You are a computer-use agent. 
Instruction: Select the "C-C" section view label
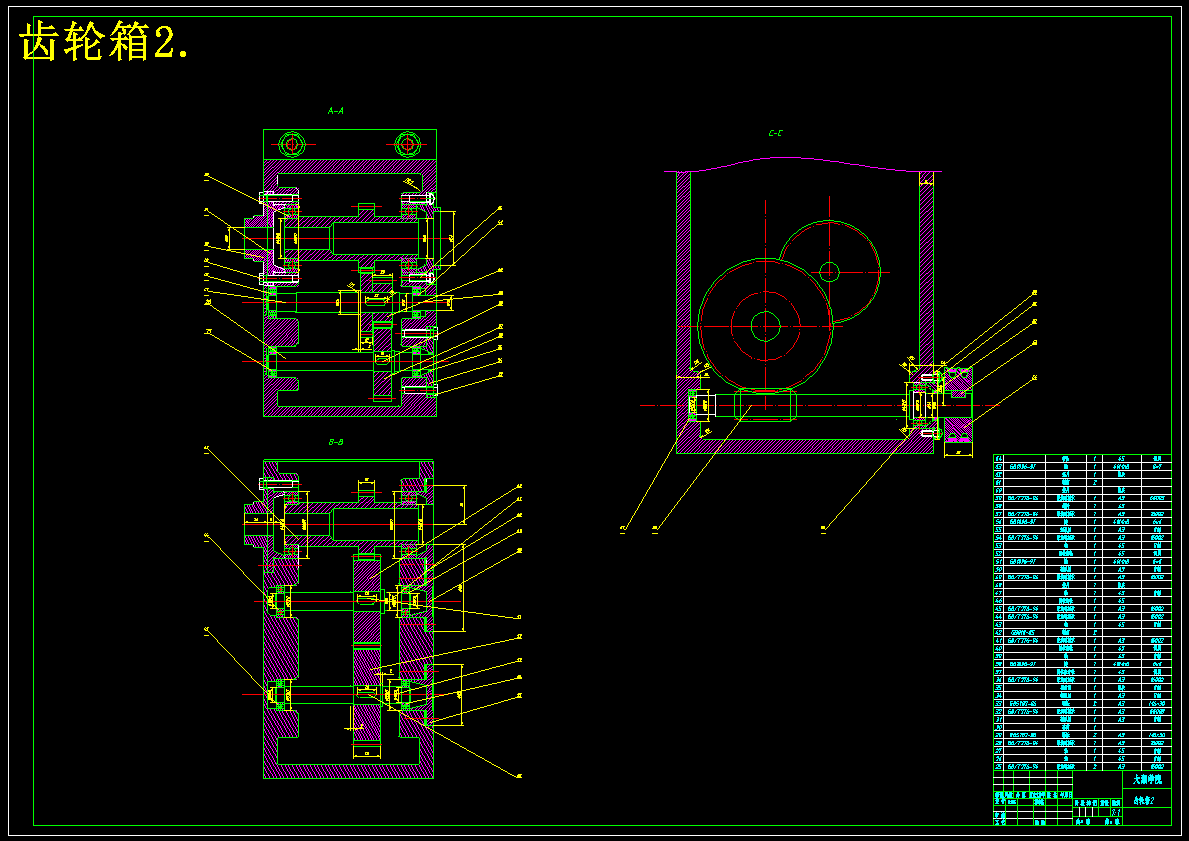[775, 133]
